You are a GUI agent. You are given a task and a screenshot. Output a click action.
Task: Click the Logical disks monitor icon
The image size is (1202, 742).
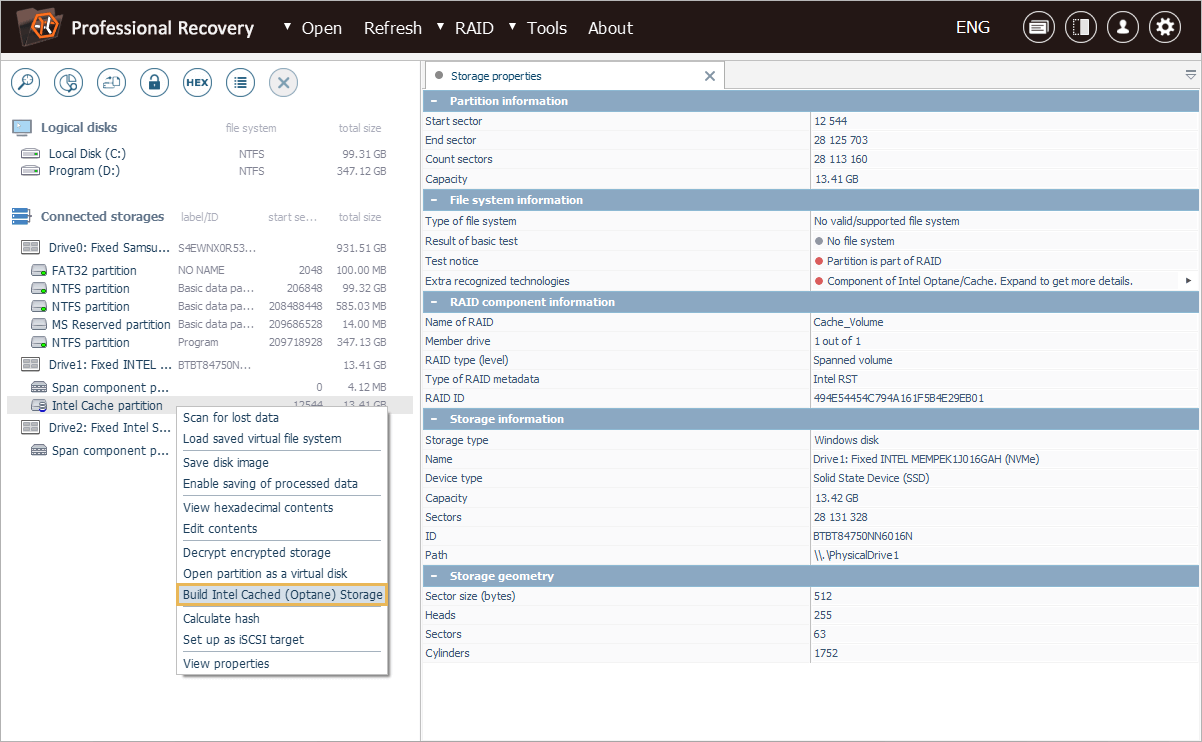click(22, 128)
